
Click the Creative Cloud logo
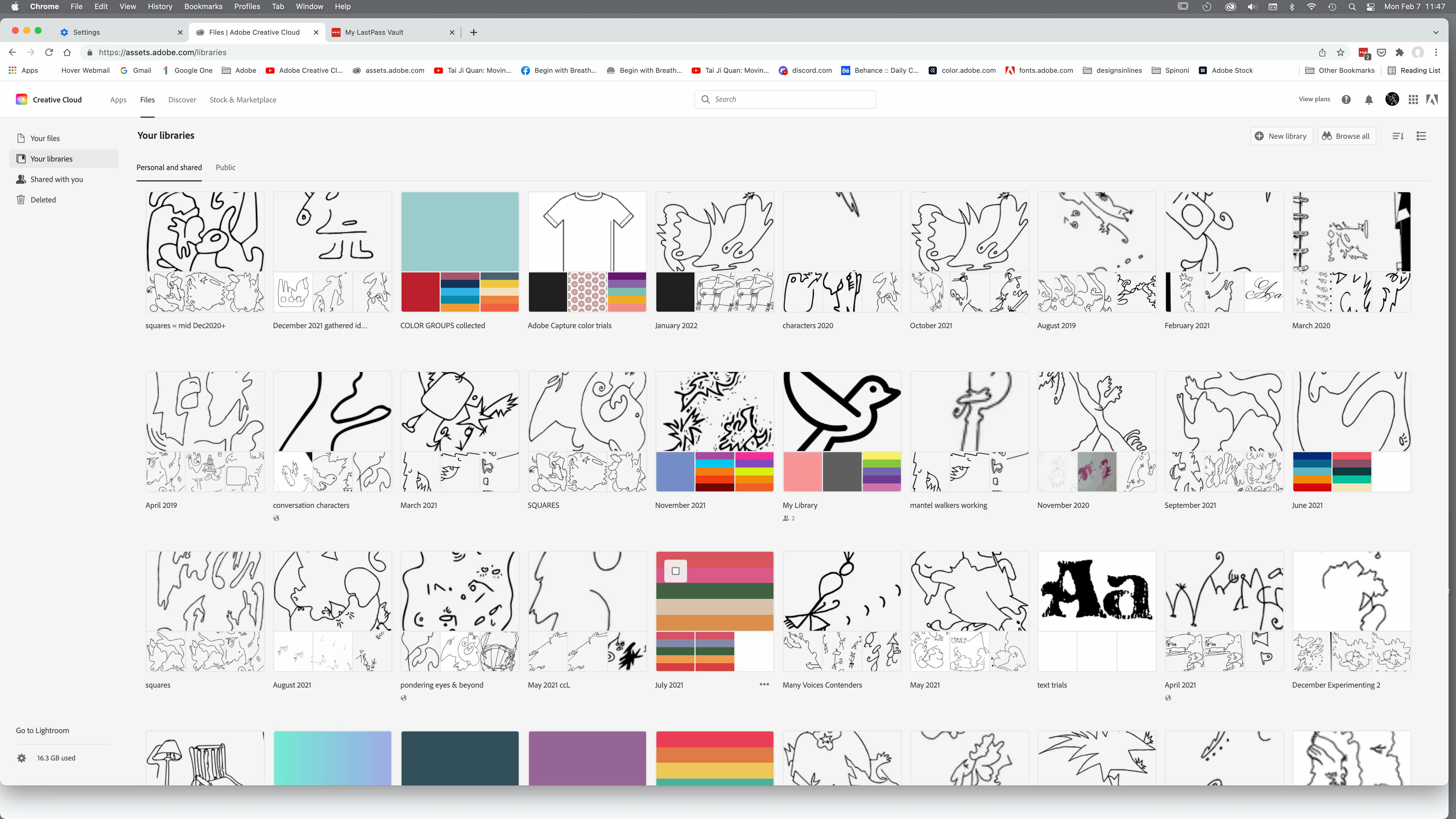[22, 100]
